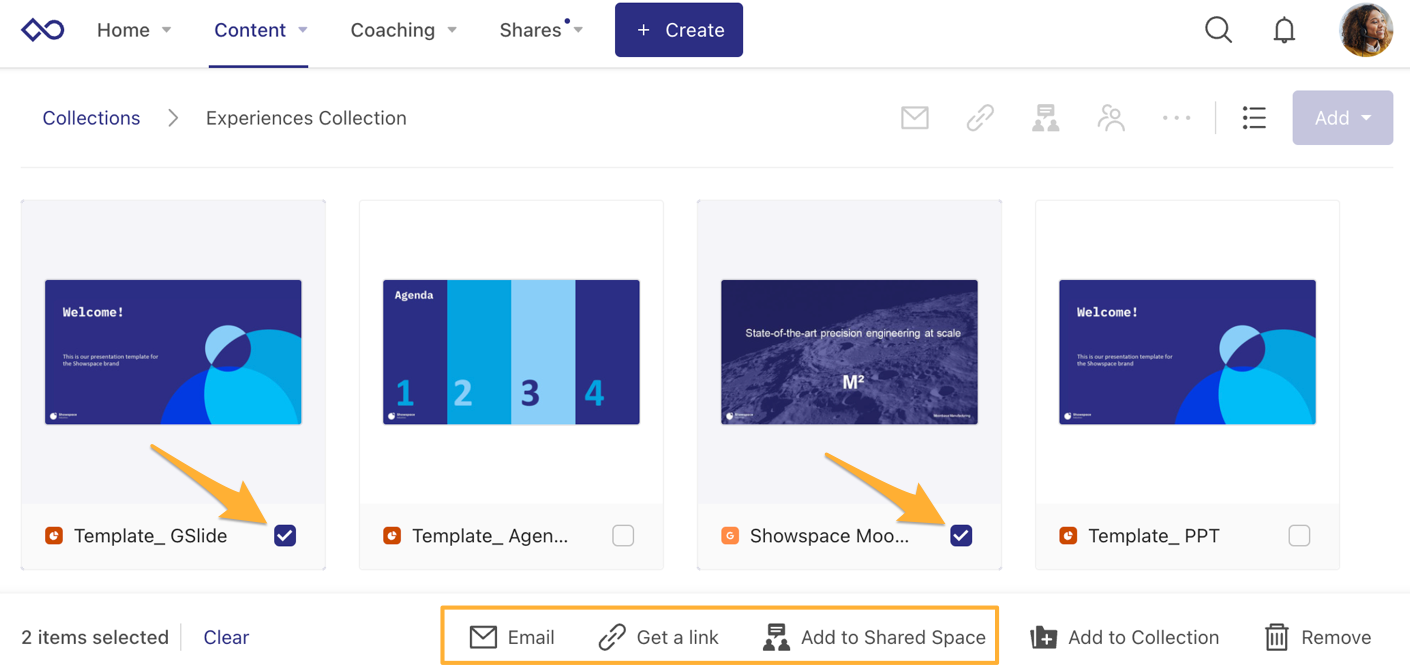The width and height of the screenshot is (1410, 670).
Task: Open the notifications bell icon
Action: pos(1284,30)
